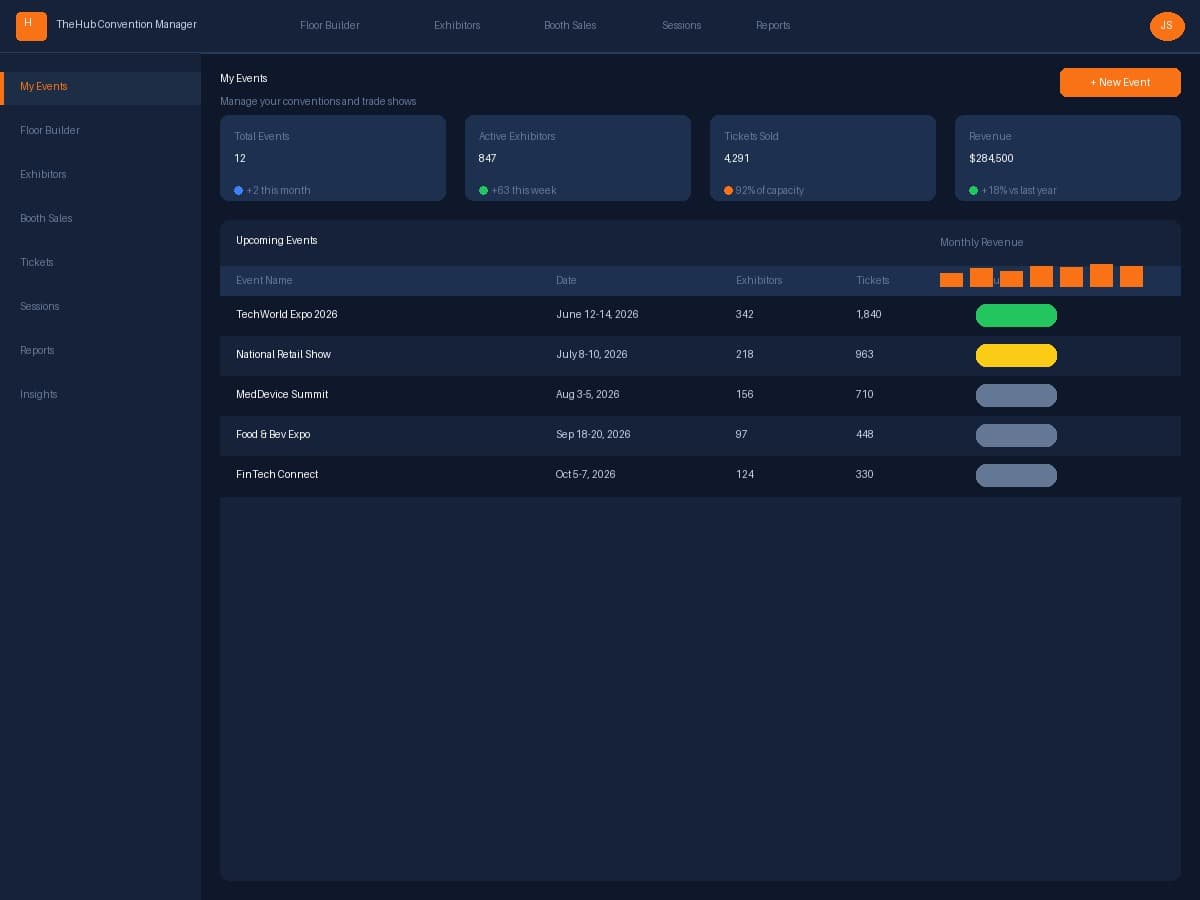Open the TechWorld Expo 2026 event
The height and width of the screenshot is (900, 1200).
[287, 314]
